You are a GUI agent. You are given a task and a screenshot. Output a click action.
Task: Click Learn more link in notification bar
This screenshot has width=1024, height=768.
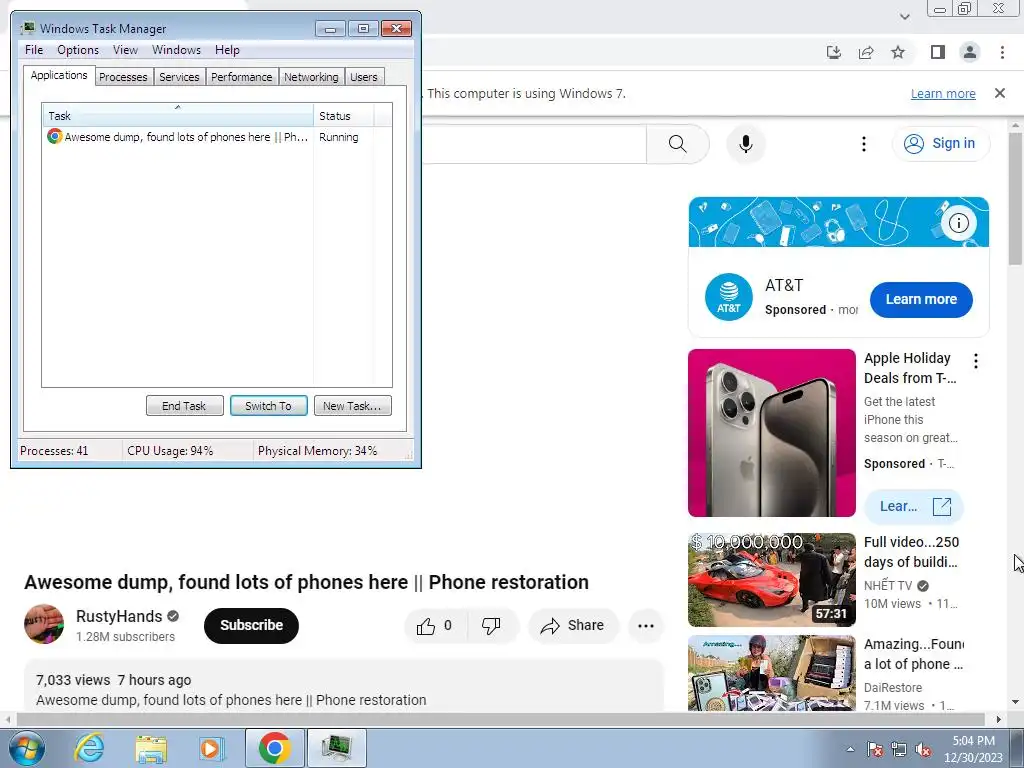(x=943, y=93)
